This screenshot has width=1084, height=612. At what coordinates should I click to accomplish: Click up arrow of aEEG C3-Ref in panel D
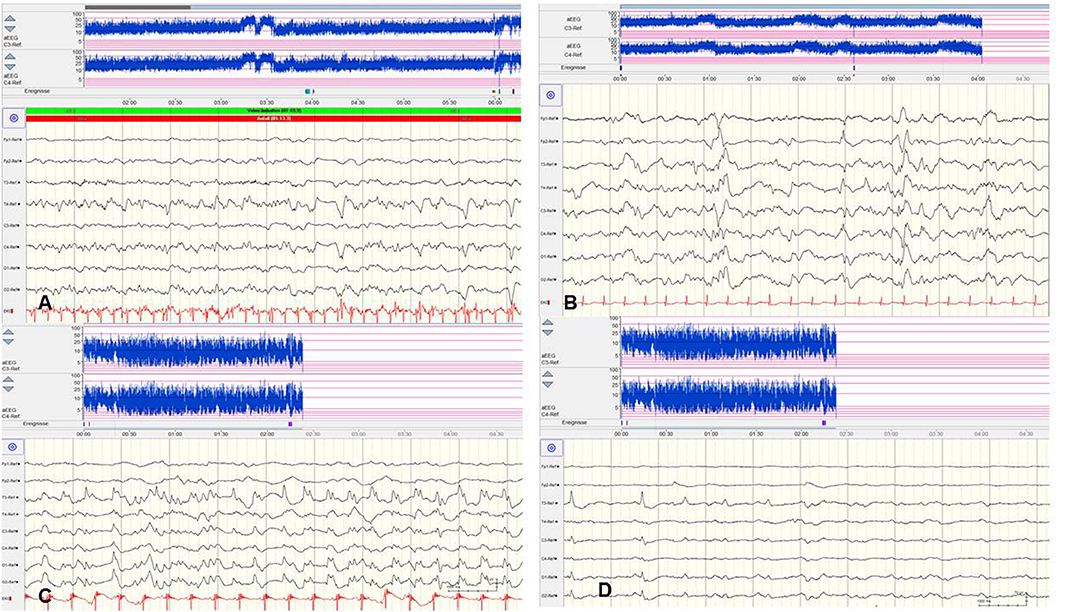pos(548,323)
